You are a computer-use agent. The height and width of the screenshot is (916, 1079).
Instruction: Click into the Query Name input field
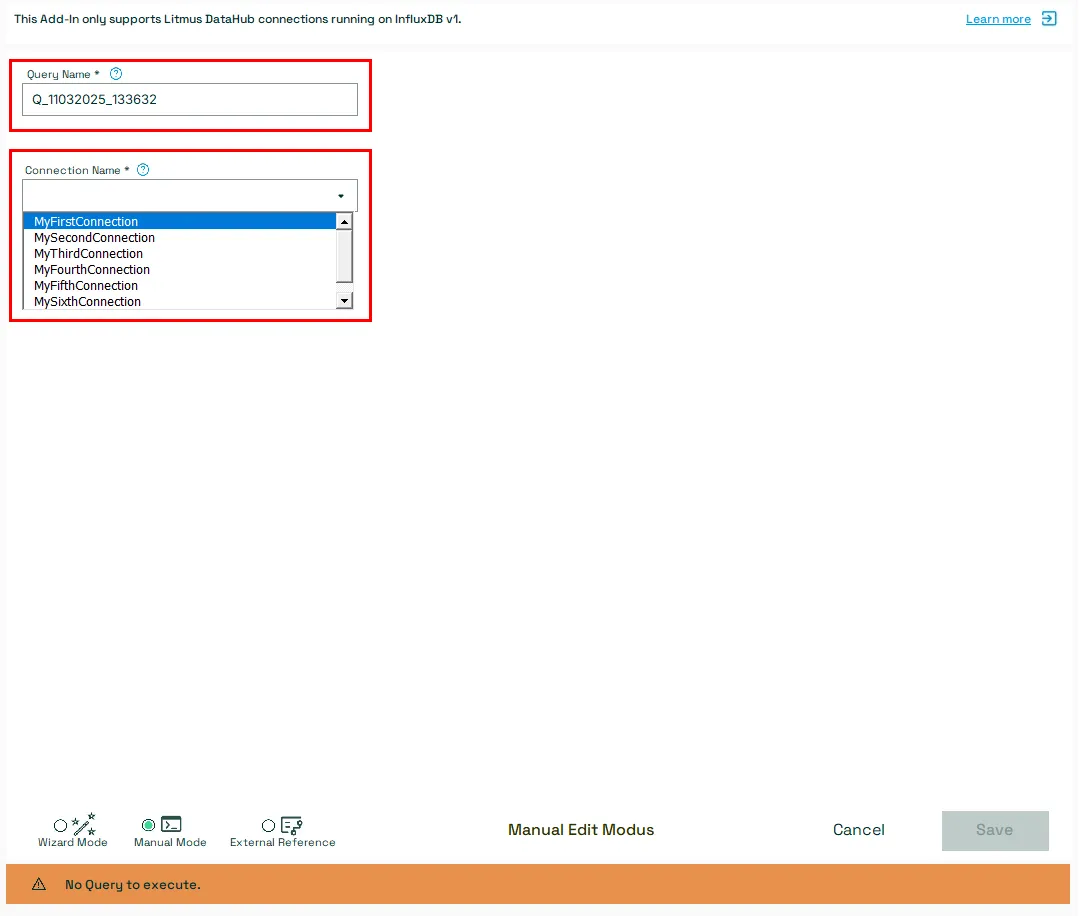[190, 99]
